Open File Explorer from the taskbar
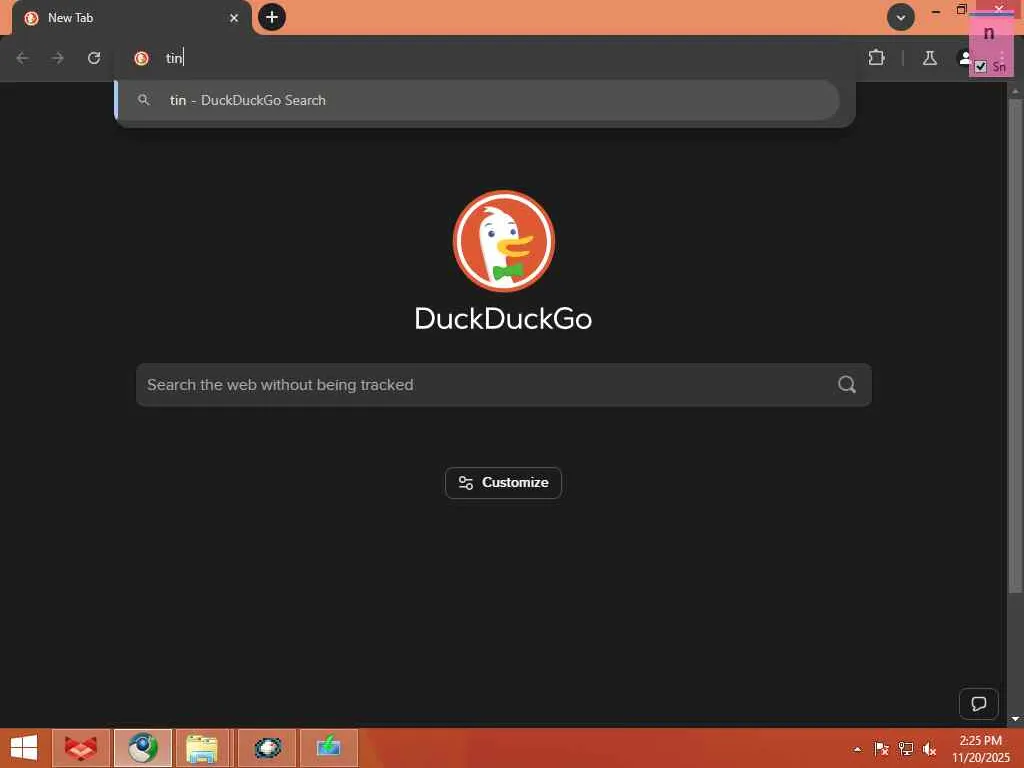This screenshot has width=1024, height=768. click(x=202, y=748)
